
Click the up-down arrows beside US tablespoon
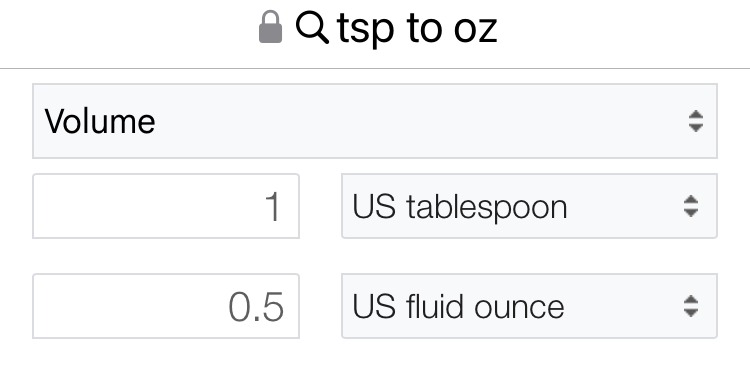point(691,206)
